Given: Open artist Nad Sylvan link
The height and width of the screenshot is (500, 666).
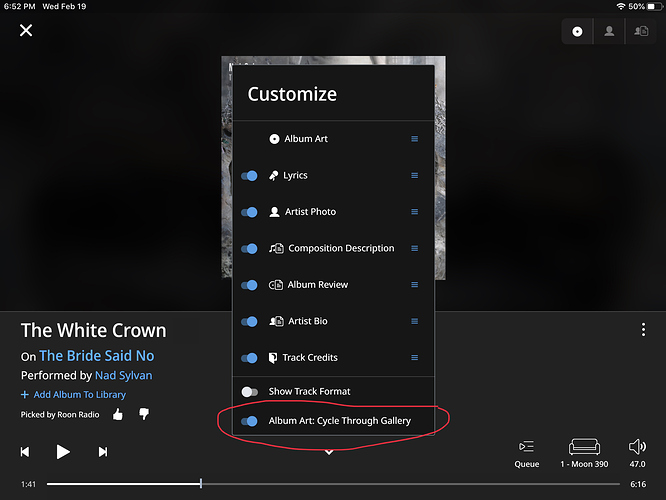Looking at the screenshot, I should (x=124, y=376).
